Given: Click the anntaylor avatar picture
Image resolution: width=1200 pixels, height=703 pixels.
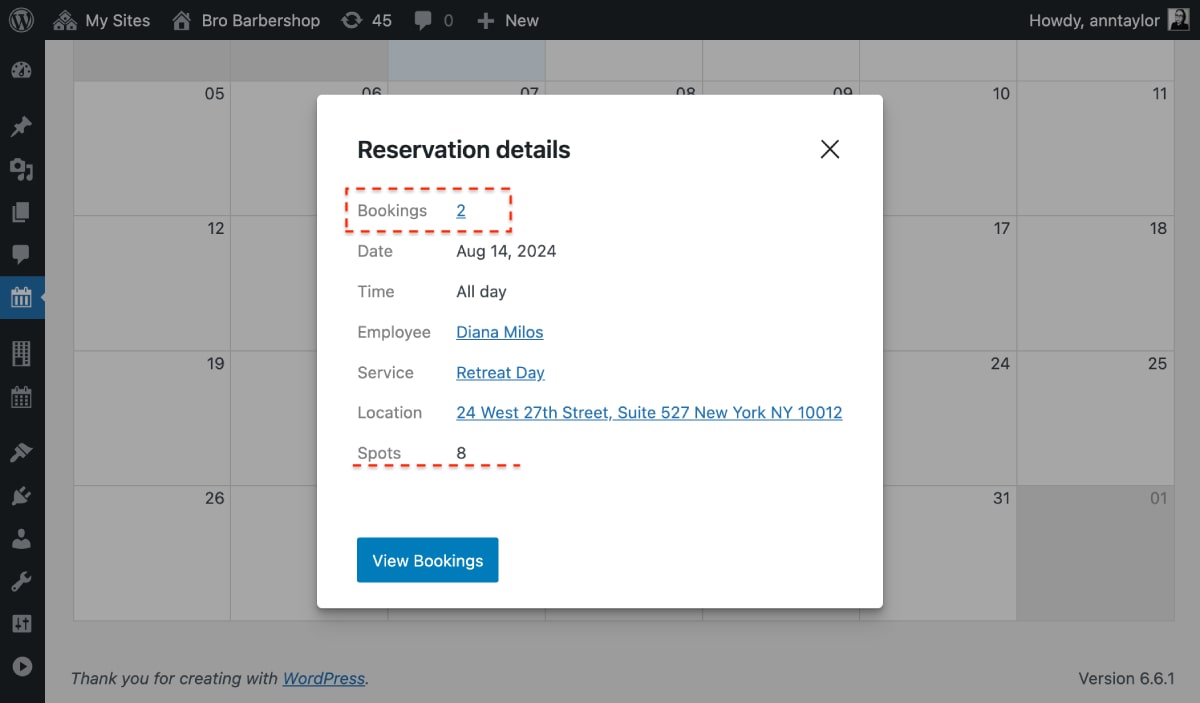Looking at the screenshot, I should point(1179,20).
